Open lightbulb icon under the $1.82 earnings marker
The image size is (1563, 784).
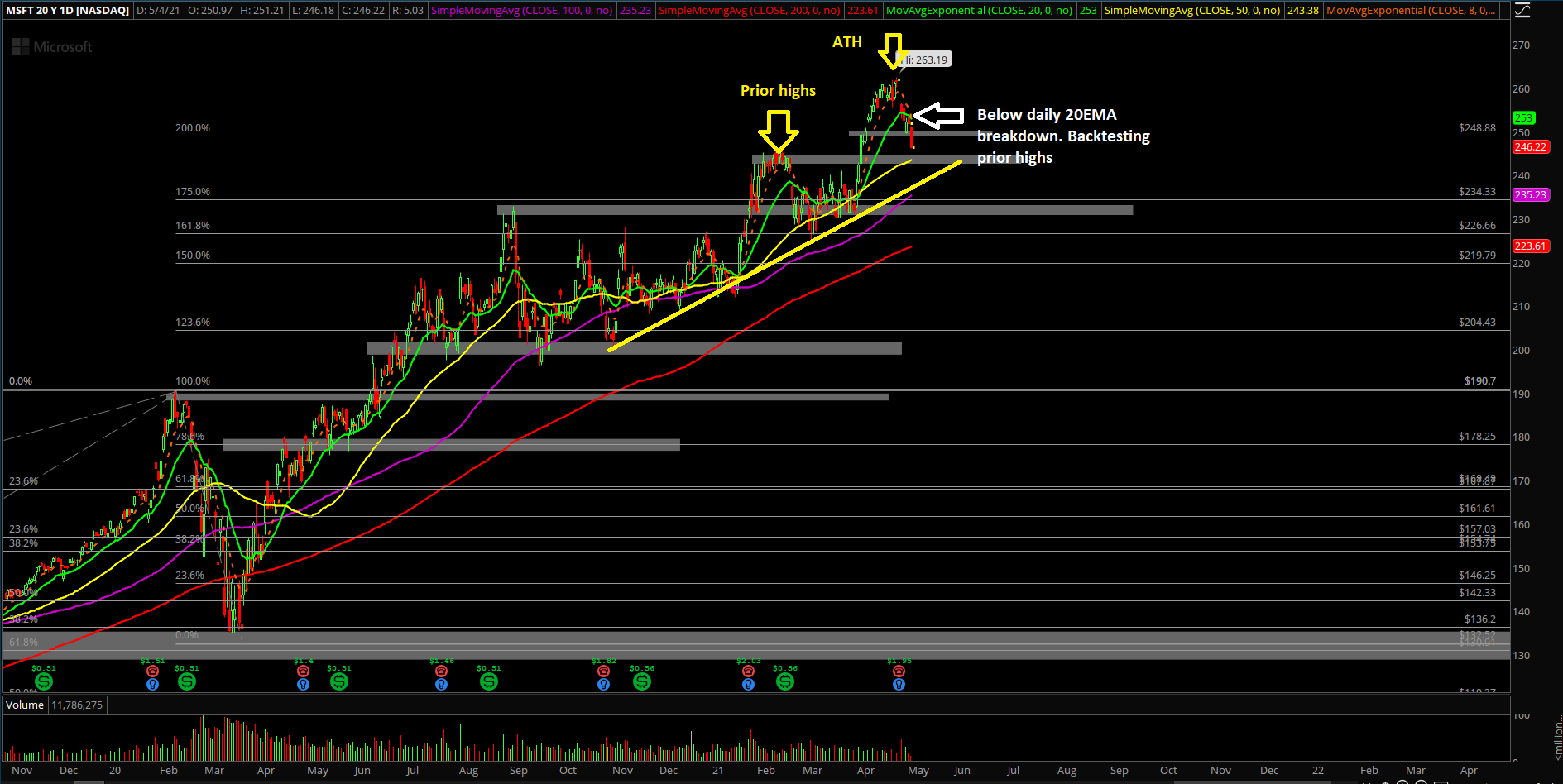pyautogui.click(x=604, y=685)
